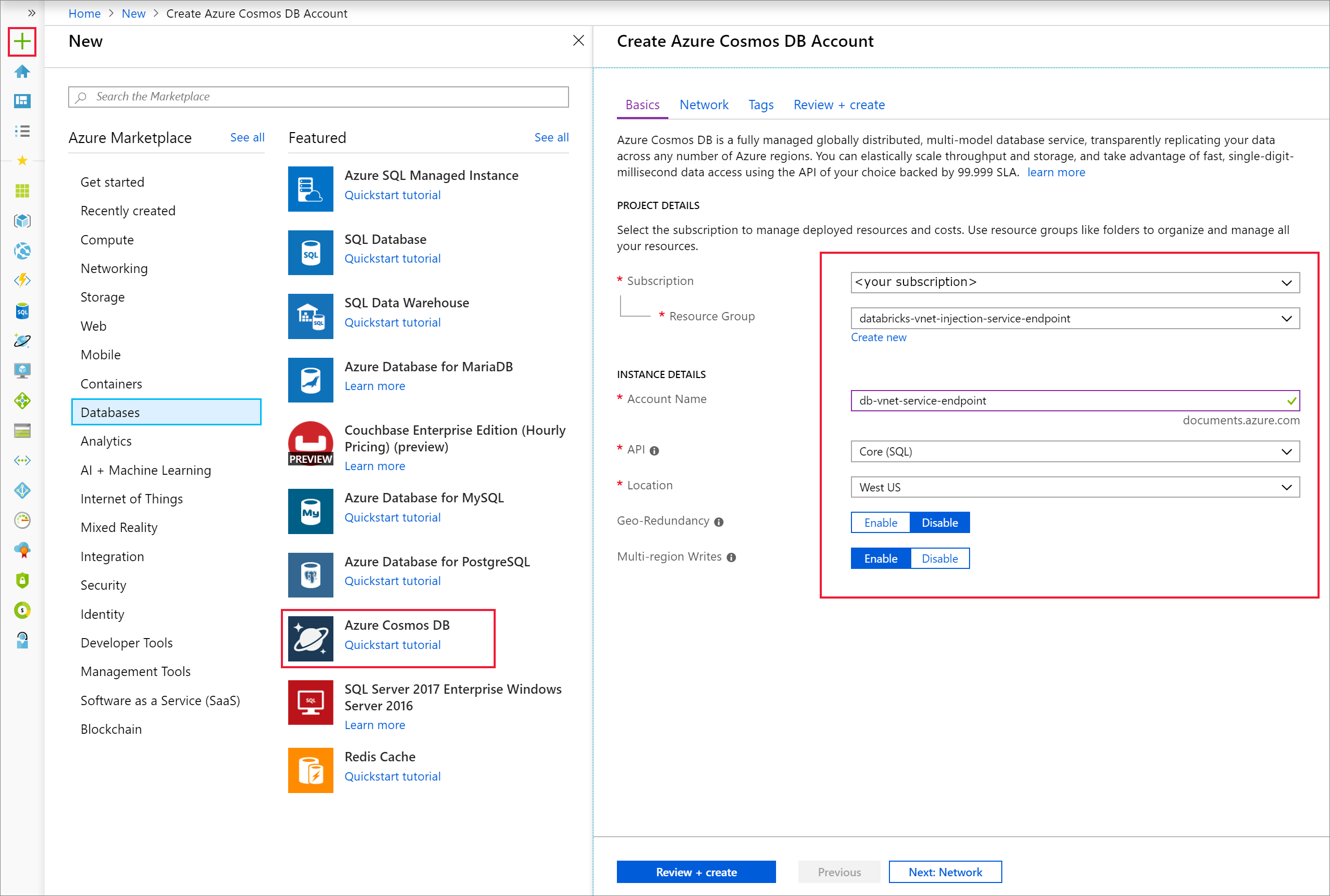The width and height of the screenshot is (1330, 896).
Task: Expand sidebar with double chevron icon
Action: [x=31, y=12]
